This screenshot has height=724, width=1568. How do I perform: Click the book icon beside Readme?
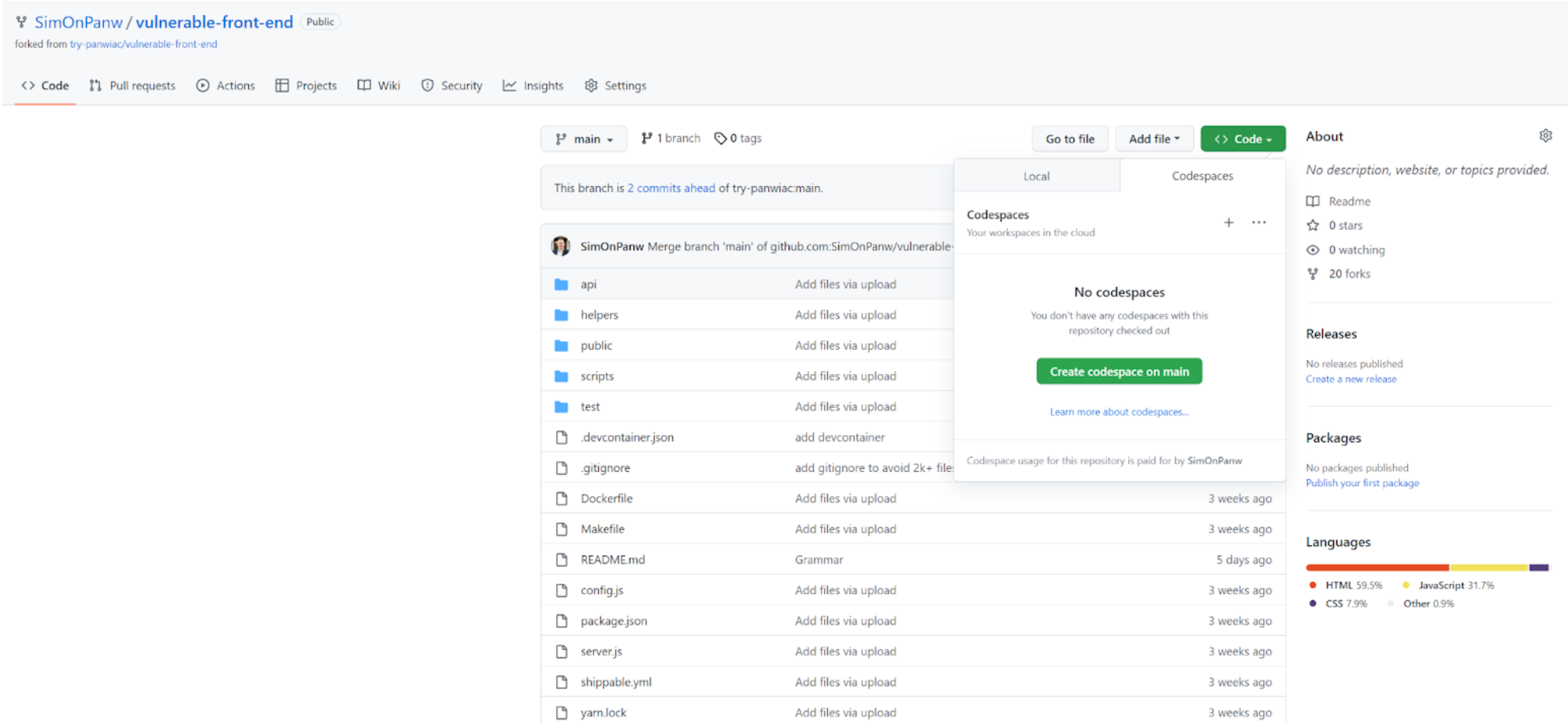1313,202
